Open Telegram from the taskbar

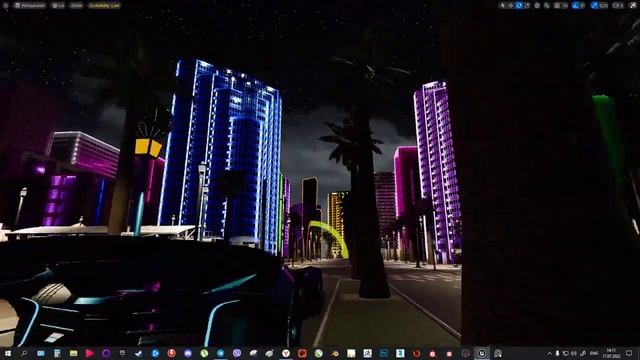(220, 353)
